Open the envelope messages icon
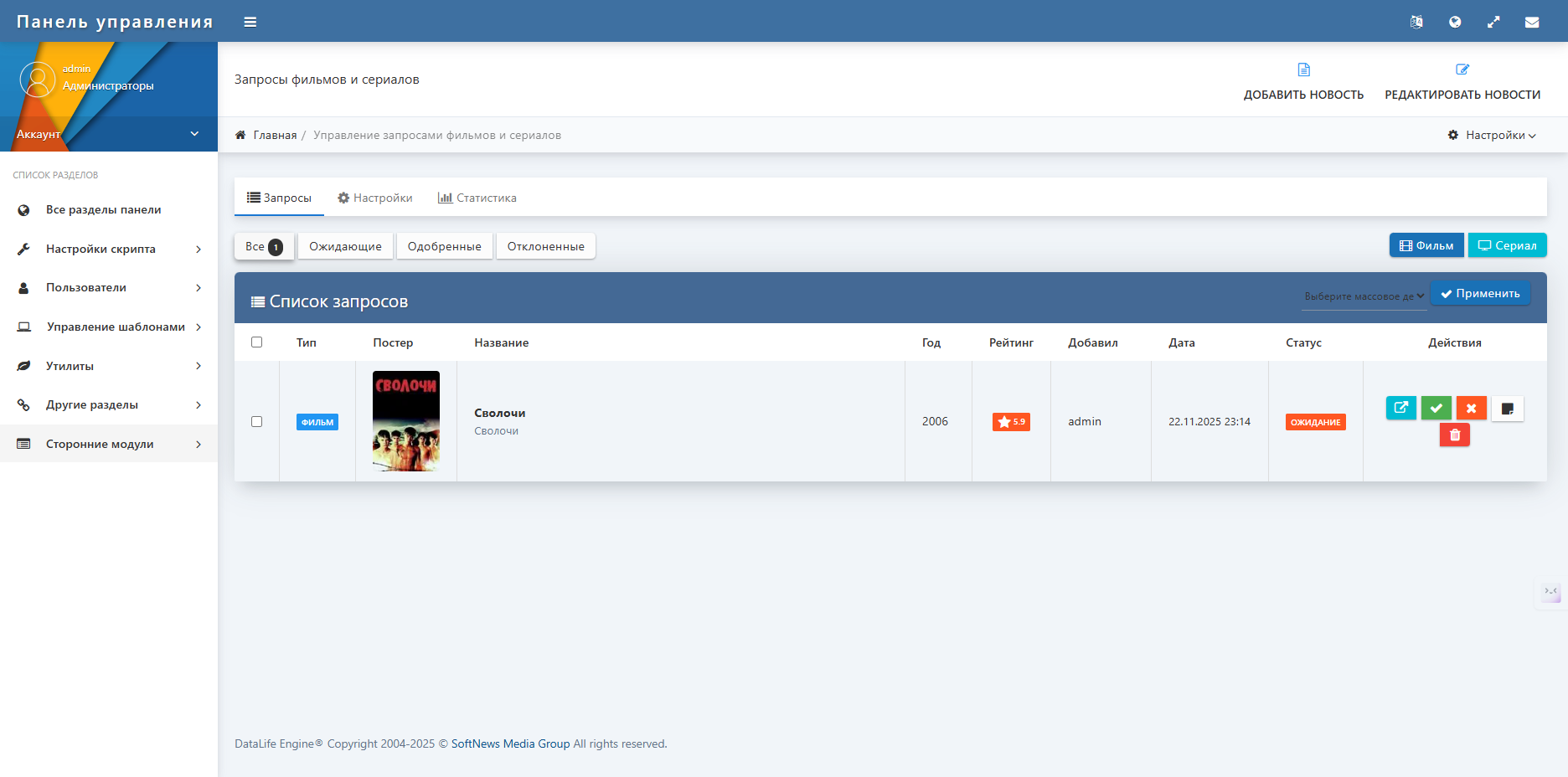1568x777 pixels. tap(1531, 23)
